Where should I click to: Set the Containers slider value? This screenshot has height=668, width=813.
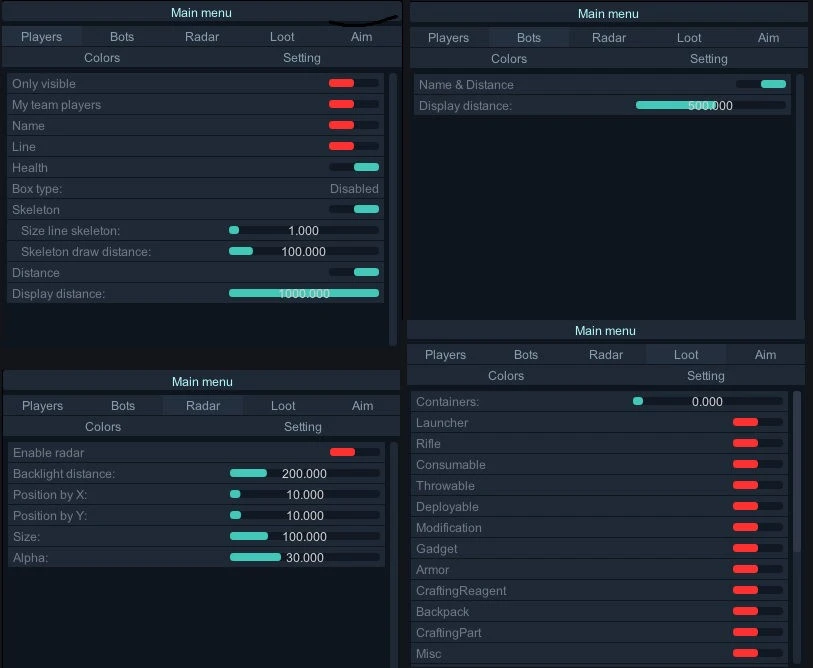707,401
